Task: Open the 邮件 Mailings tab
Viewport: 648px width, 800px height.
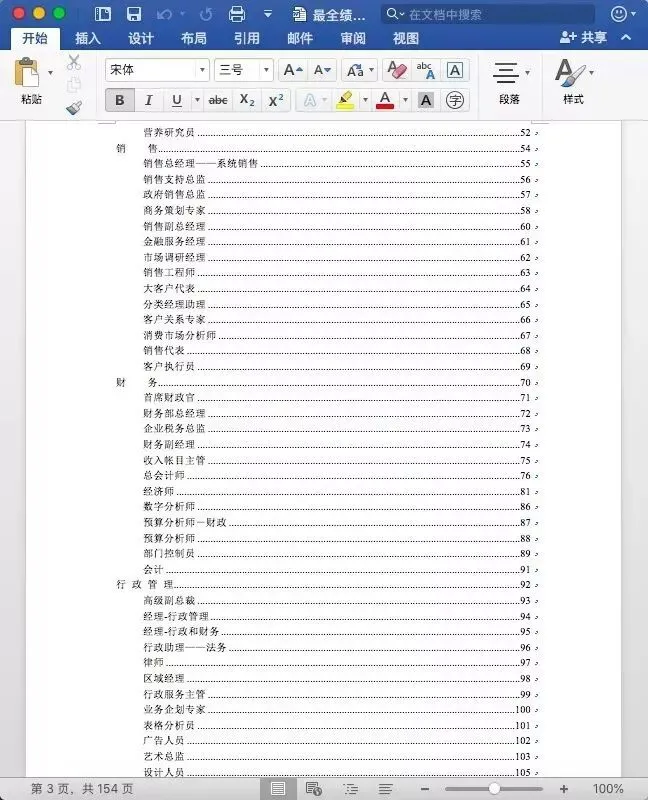Action: (x=300, y=38)
